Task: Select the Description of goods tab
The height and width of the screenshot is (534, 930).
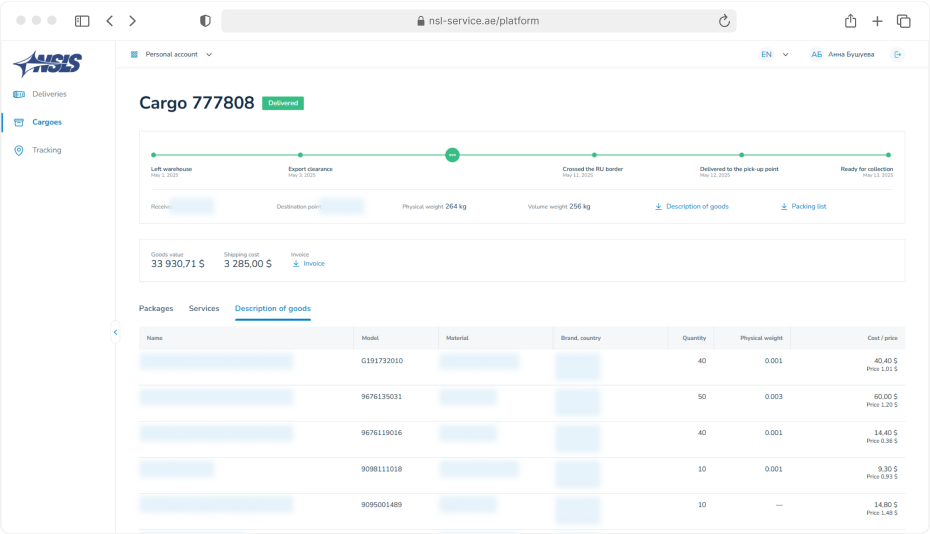Action: 273,309
